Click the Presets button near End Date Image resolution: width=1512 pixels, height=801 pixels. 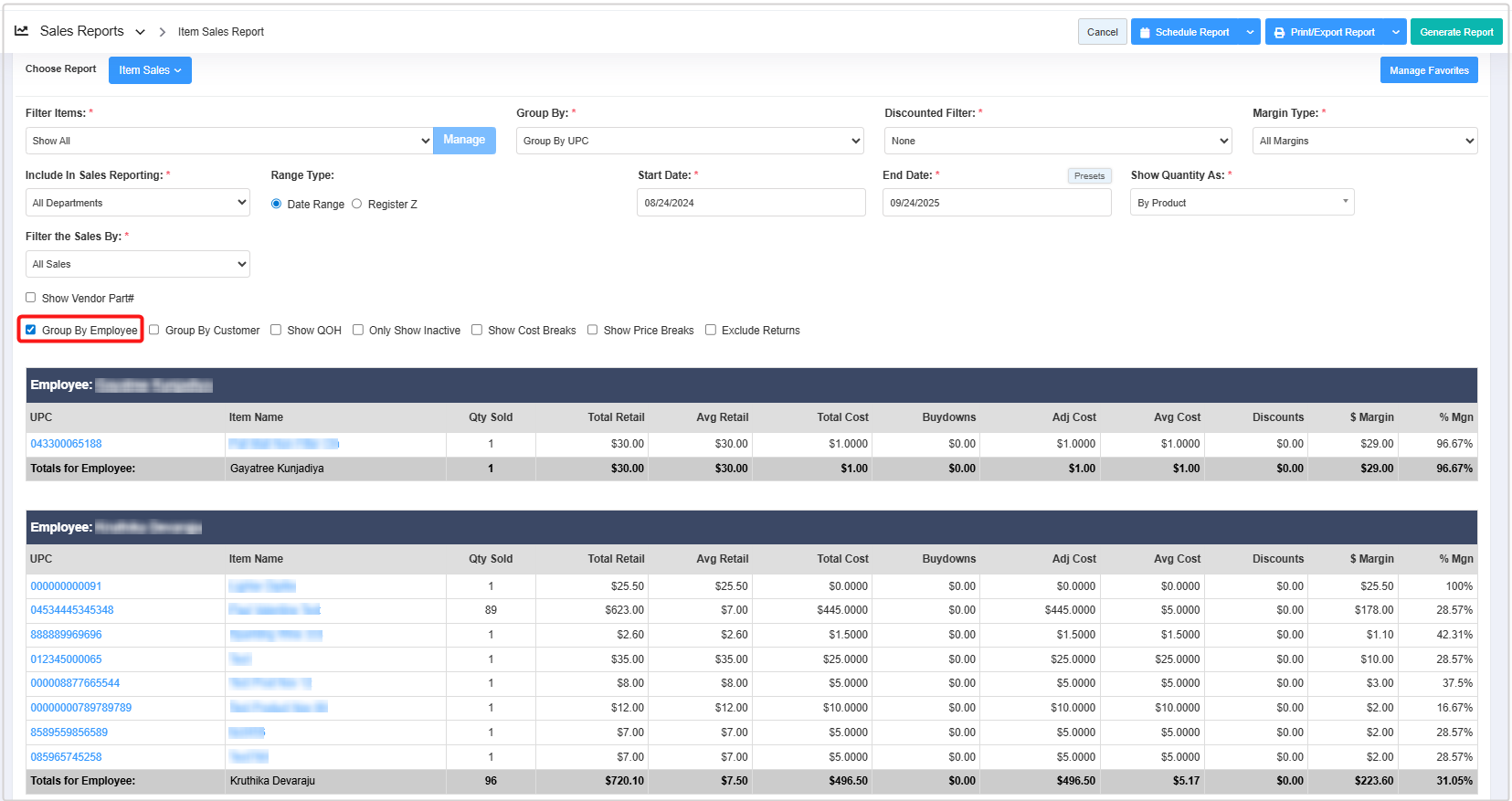(1089, 176)
